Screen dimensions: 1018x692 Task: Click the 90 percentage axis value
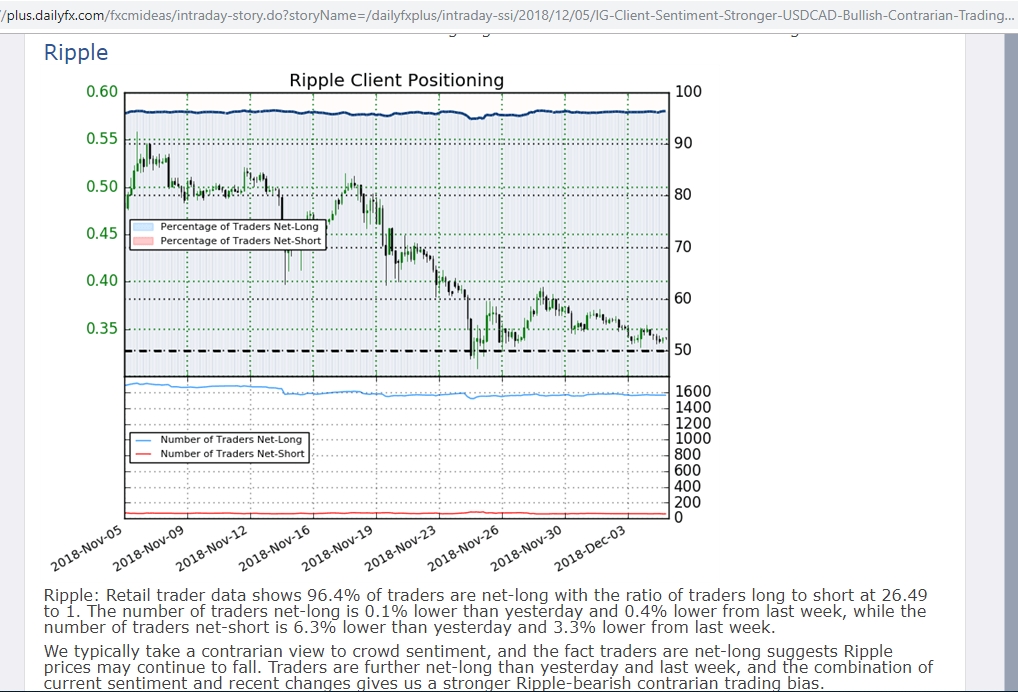pos(683,143)
